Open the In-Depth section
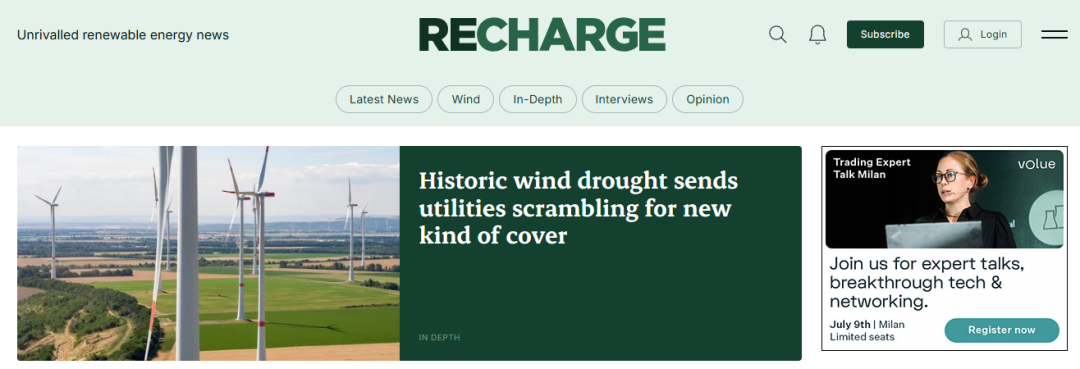Image resolution: width=1080 pixels, height=369 pixels. click(x=537, y=99)
